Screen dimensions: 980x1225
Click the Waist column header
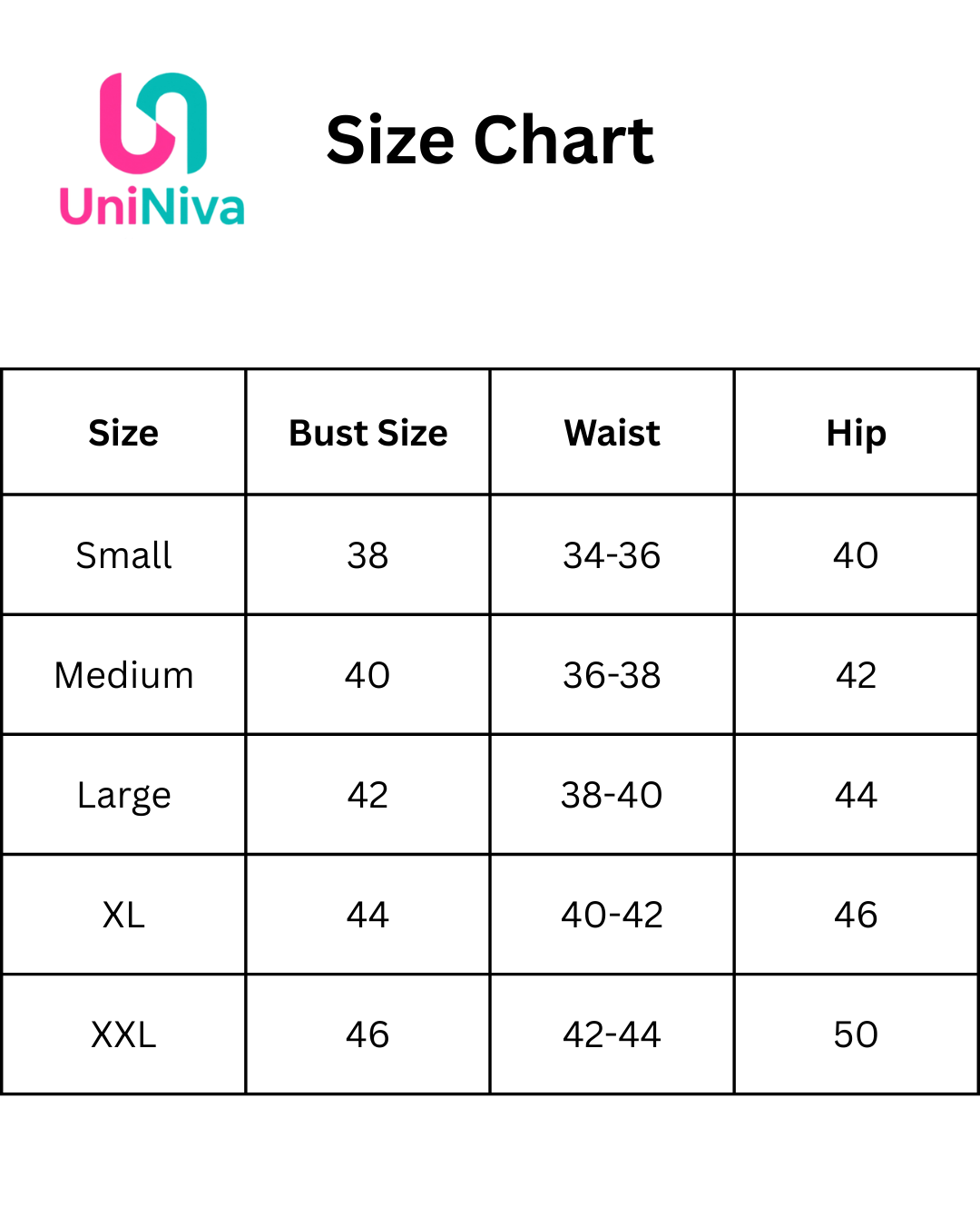[x=612, y=433]
